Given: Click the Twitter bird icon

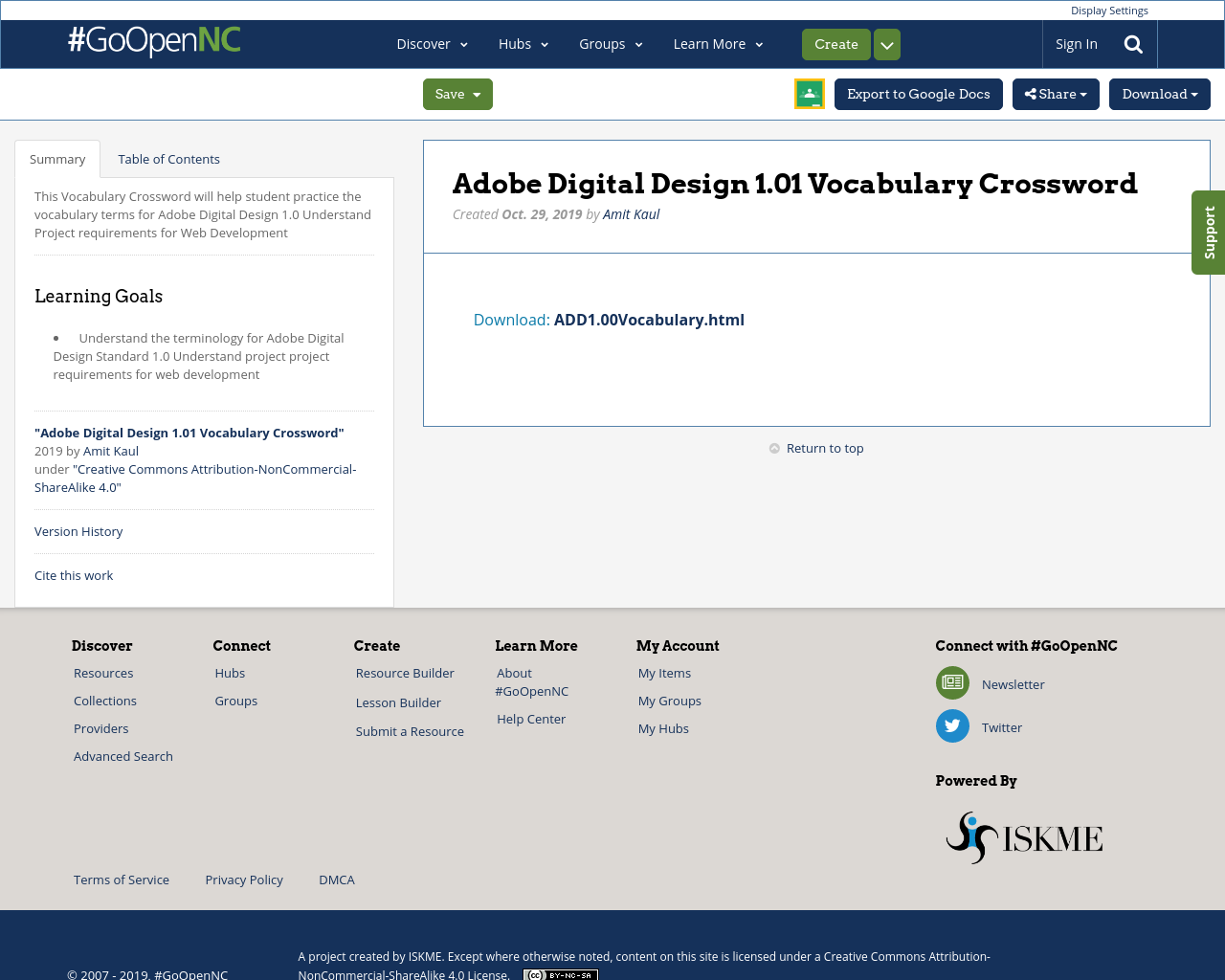Looking at the screenshot, I should (952, 726).
